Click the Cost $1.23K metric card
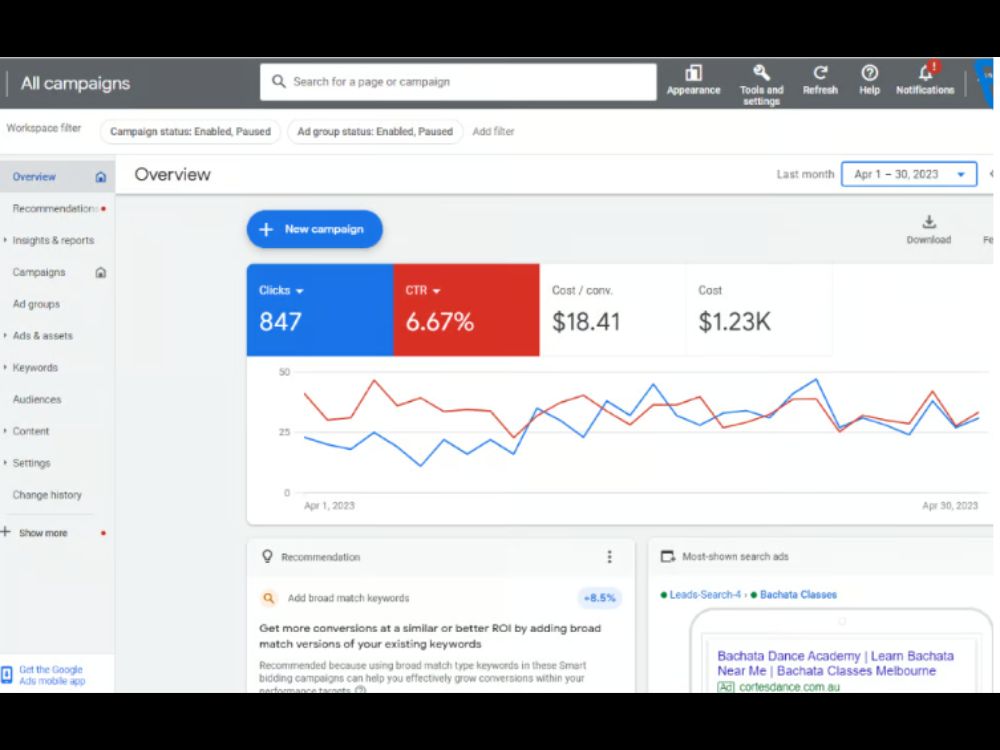 759,309
